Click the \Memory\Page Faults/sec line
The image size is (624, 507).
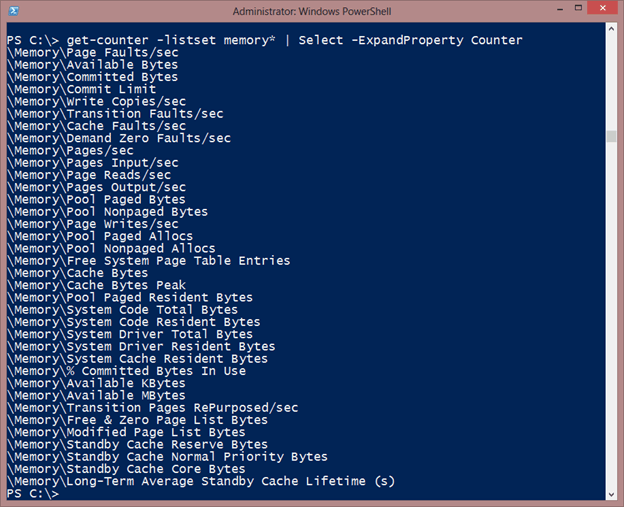tap(93, 53)
